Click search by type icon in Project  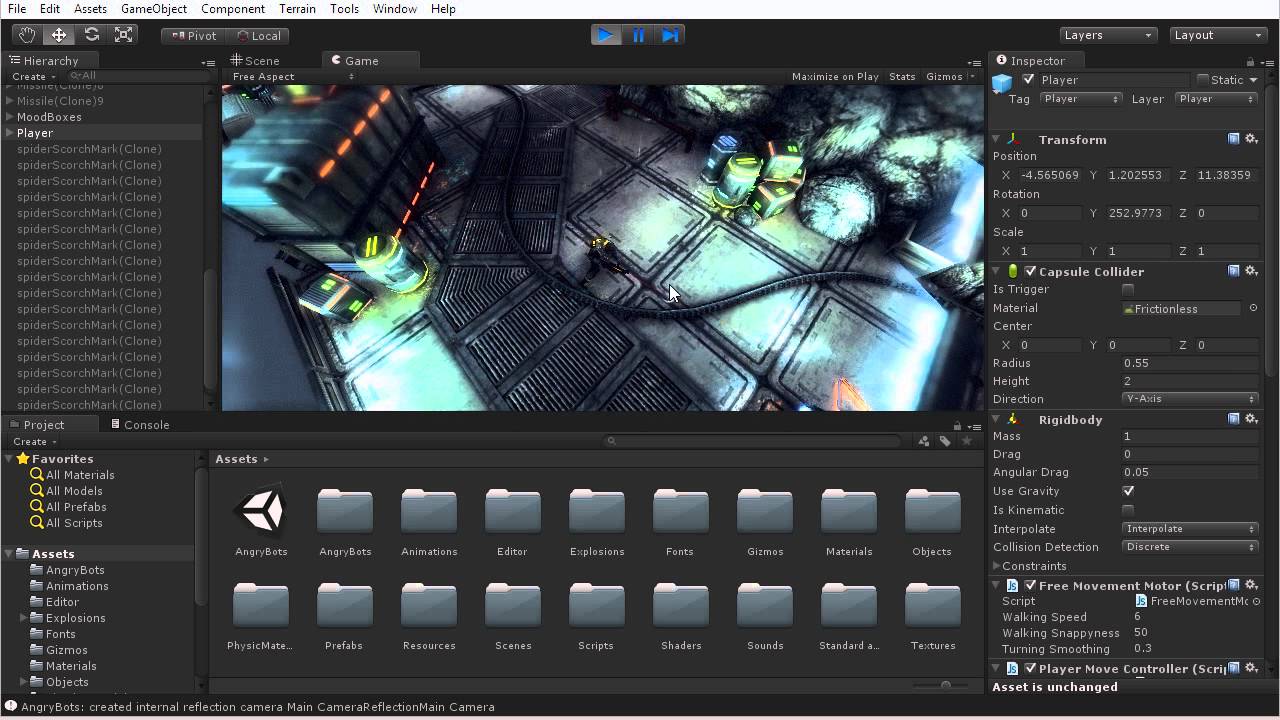point(924,441)
